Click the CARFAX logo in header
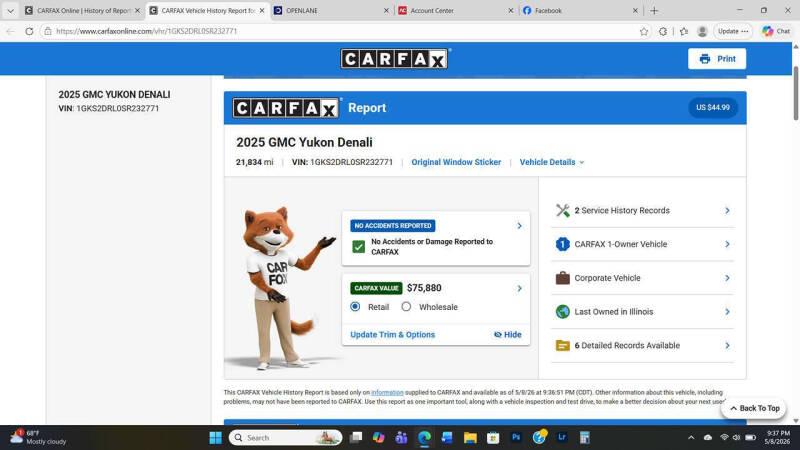 [394, 59]
